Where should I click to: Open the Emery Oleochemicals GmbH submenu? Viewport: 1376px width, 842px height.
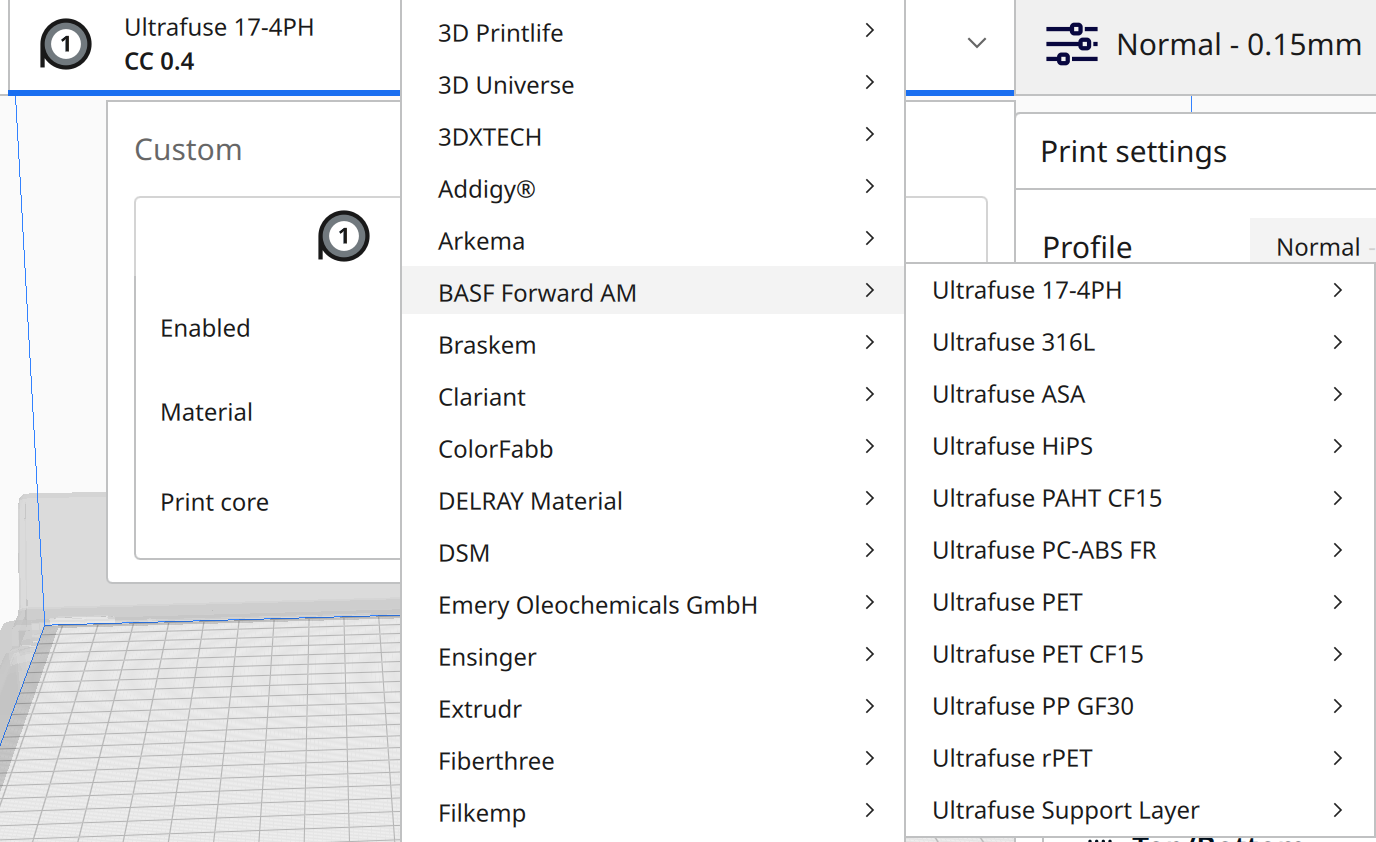(653, 604)
